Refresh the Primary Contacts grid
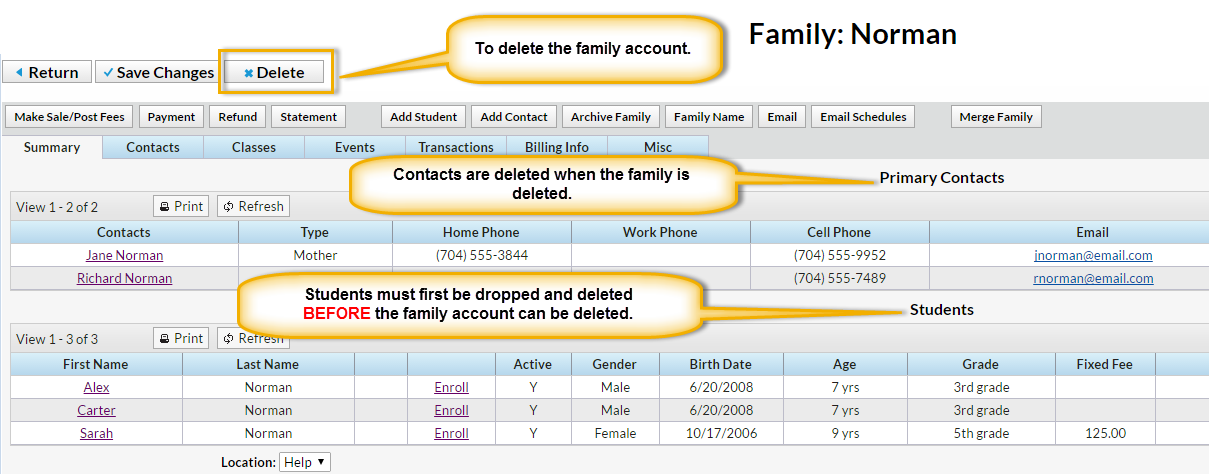 pyautogui.click(x=253, y=206)
